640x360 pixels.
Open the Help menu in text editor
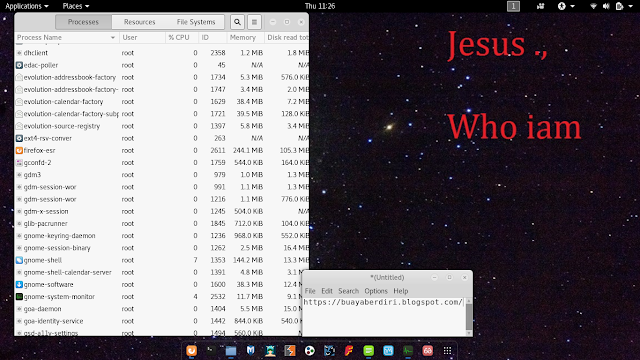[x=401, y=291]
